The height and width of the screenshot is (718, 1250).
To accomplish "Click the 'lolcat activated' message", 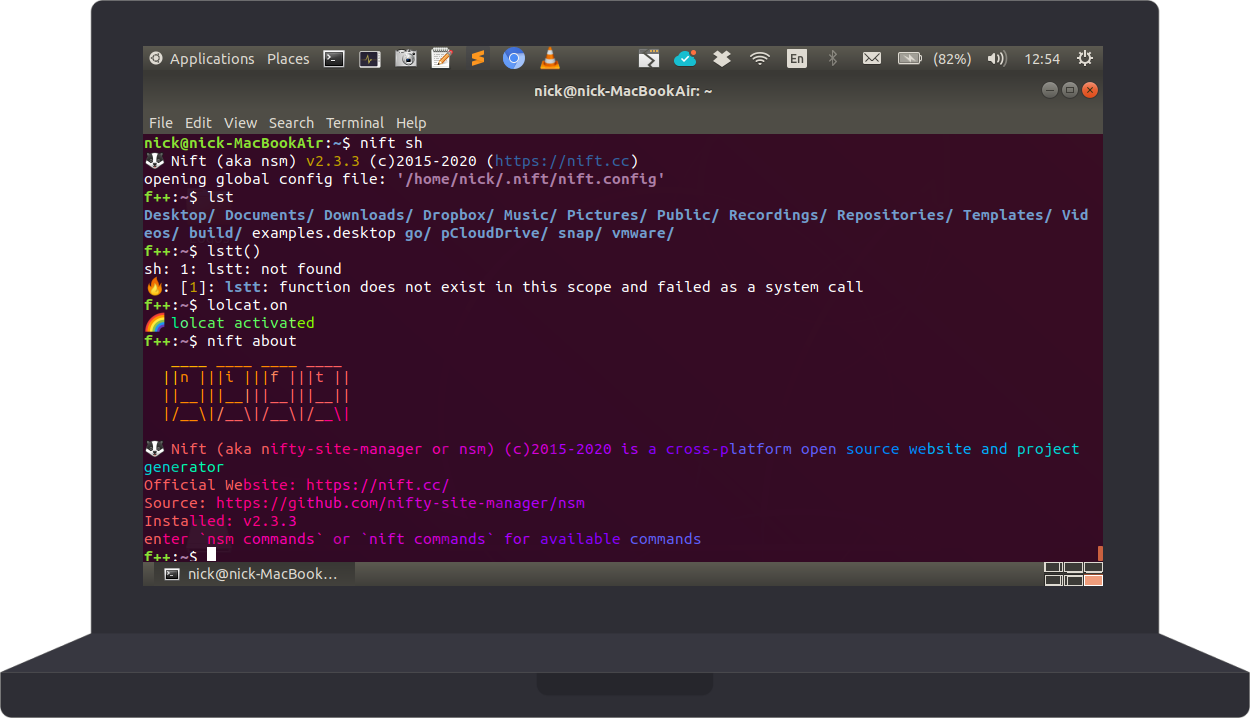I will (x=243, y=323).
